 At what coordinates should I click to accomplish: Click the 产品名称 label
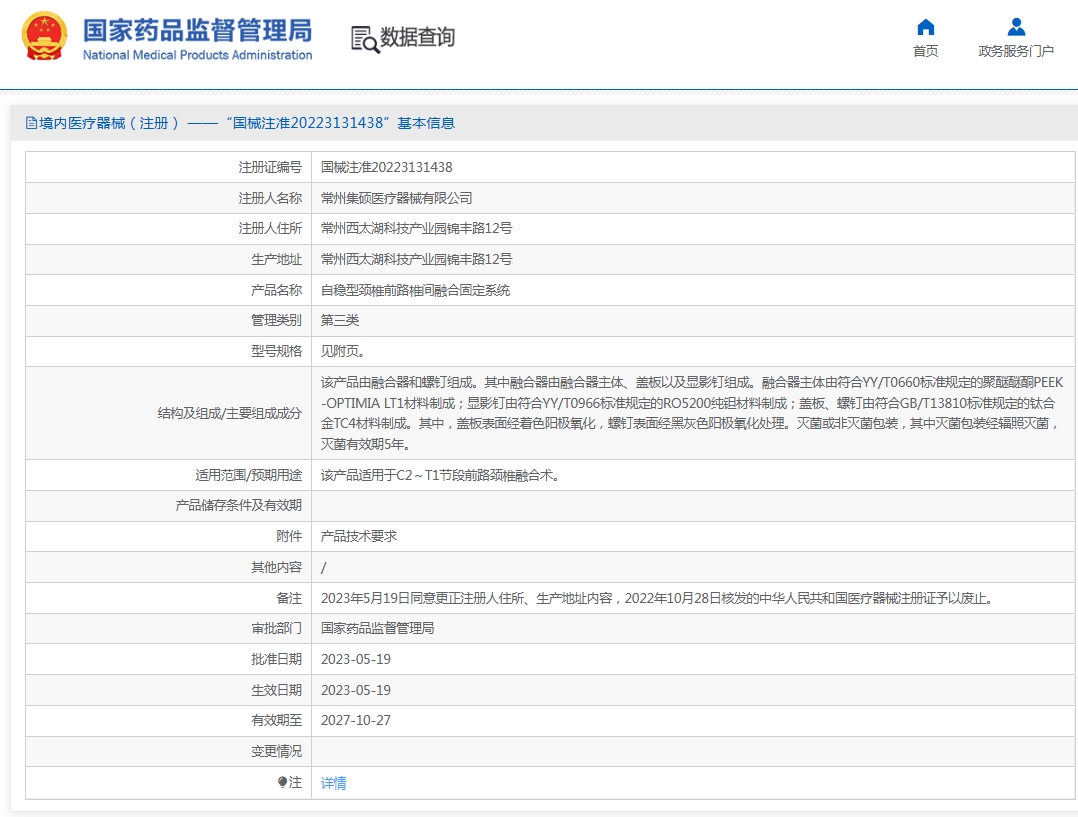click(276, 290)
